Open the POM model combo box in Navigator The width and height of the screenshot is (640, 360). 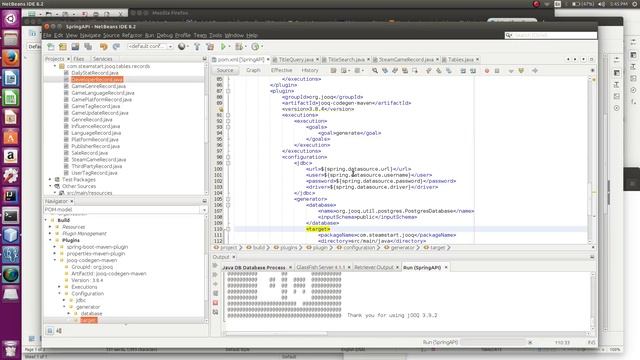(125, 209)
